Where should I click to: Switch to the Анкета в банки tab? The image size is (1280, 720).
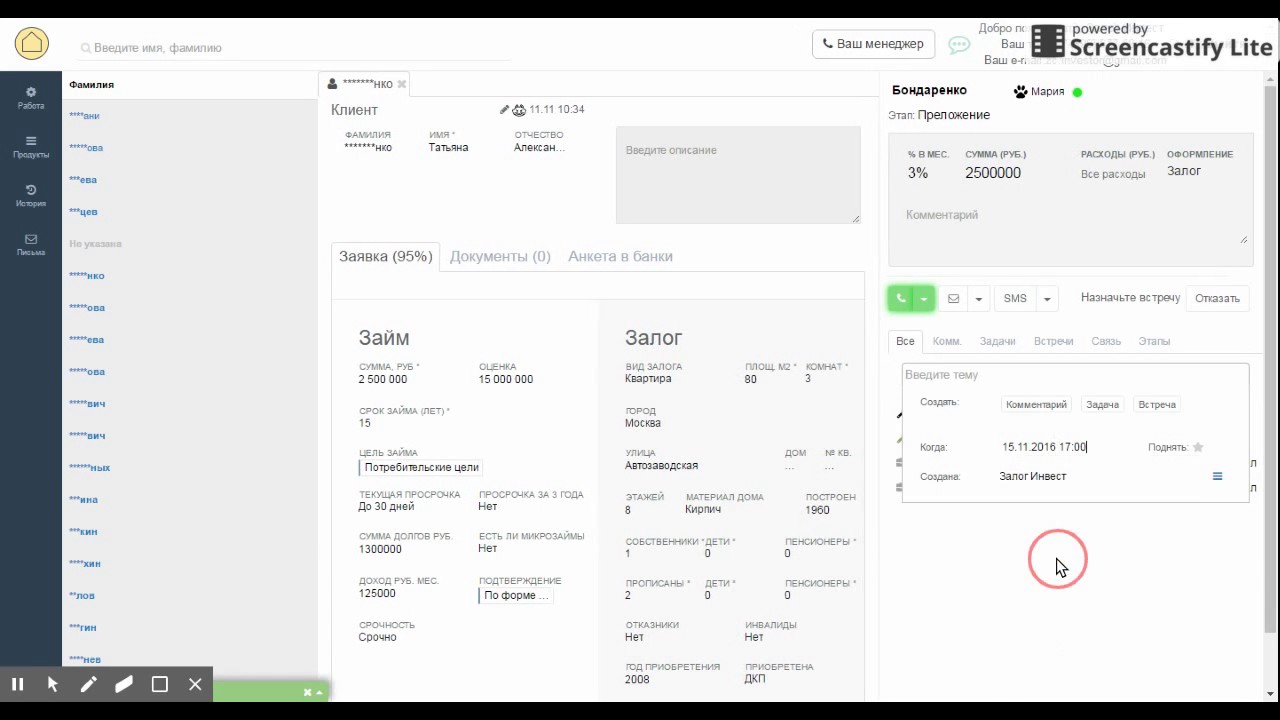[x=620, y=256]
